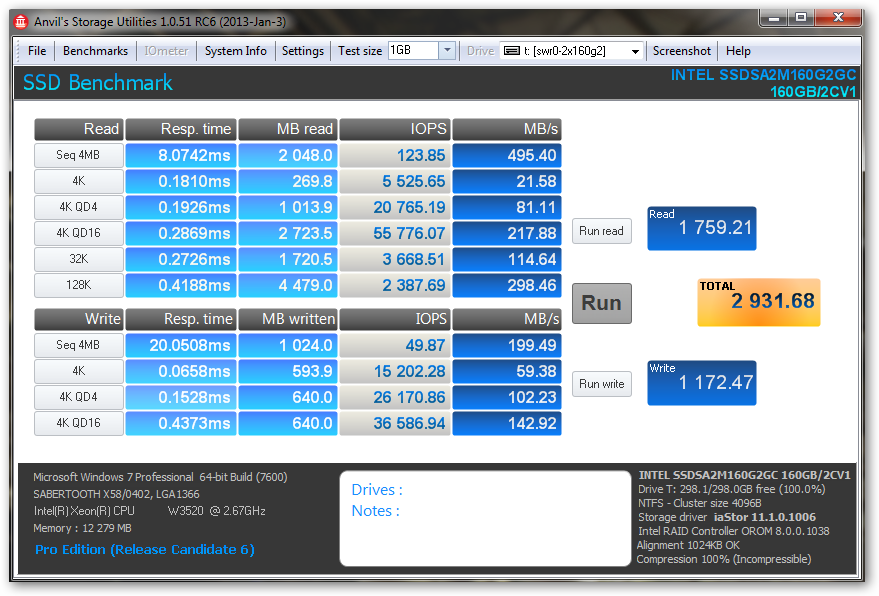Click the Pro Edition (Release Candidate 6) text
The height and width of the screenshot is (596, 879).
145,549
